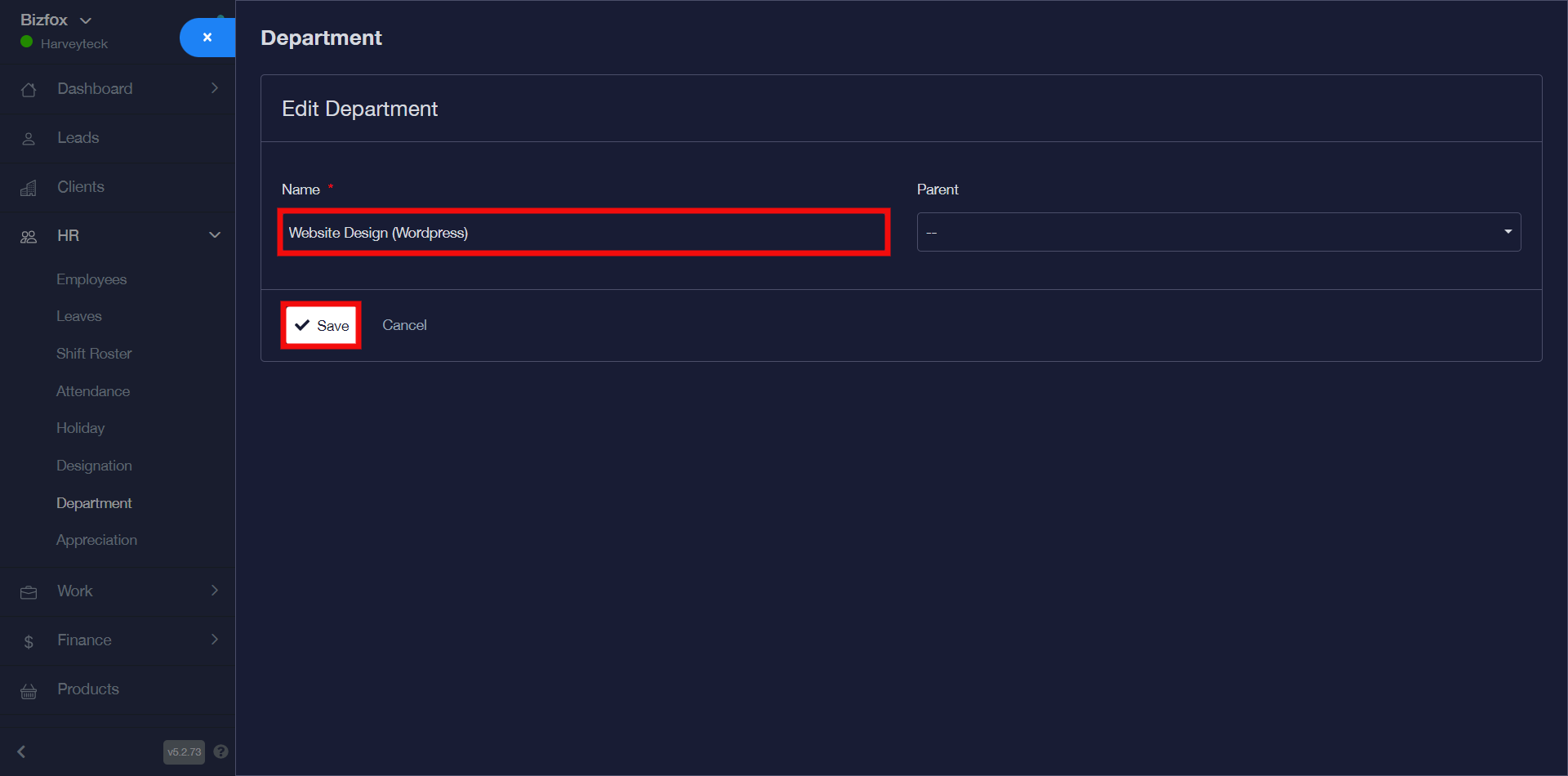
Task: Save the department changes
Action: [x=322, y=325]
